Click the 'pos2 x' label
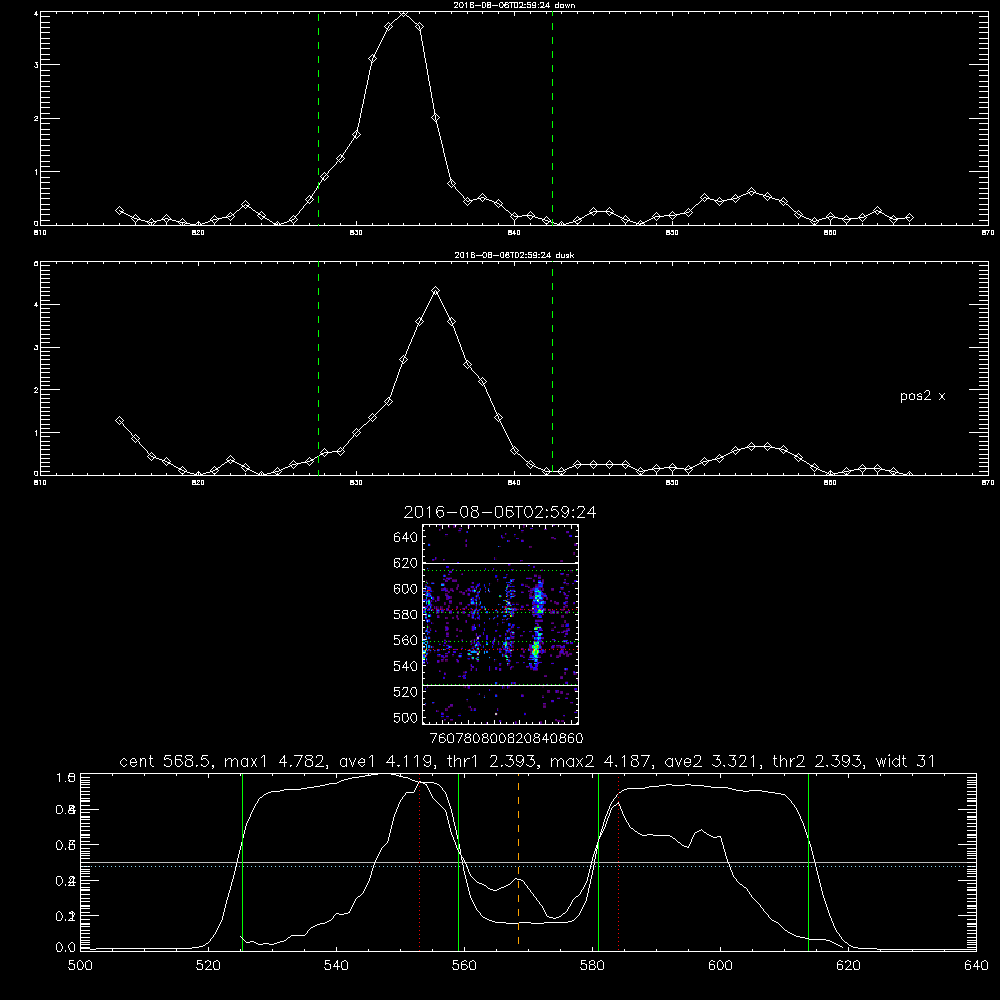1000x1000 pixels. pos(922,396)
